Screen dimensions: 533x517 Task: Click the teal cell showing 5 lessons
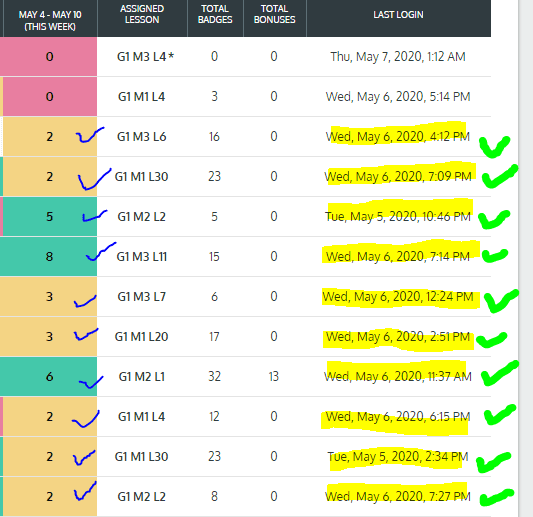coord(50,217)
